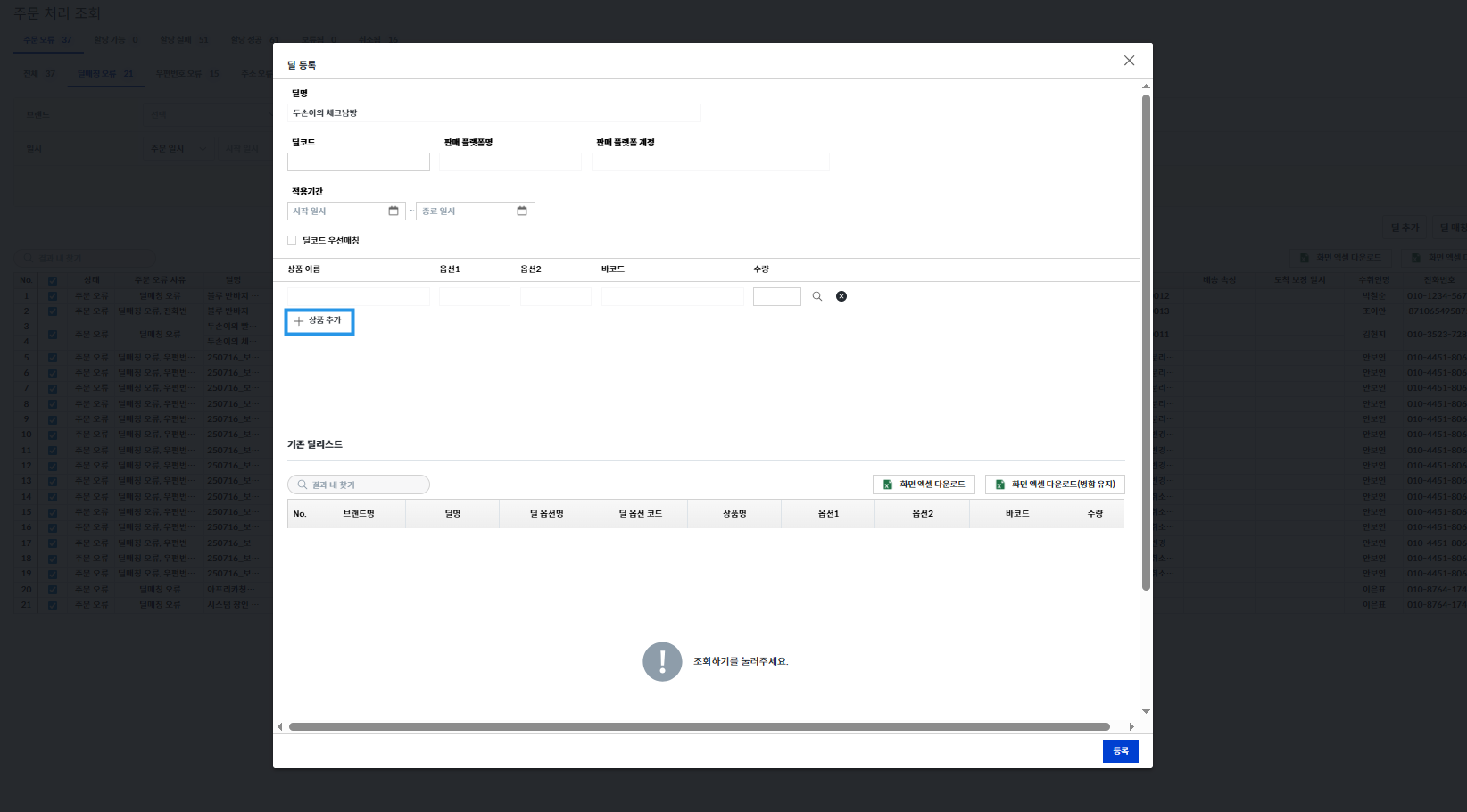Click the 딜코드 input field
This screenshot has width=1467, height=812.
pyautogui.click(x=359, y=162)
